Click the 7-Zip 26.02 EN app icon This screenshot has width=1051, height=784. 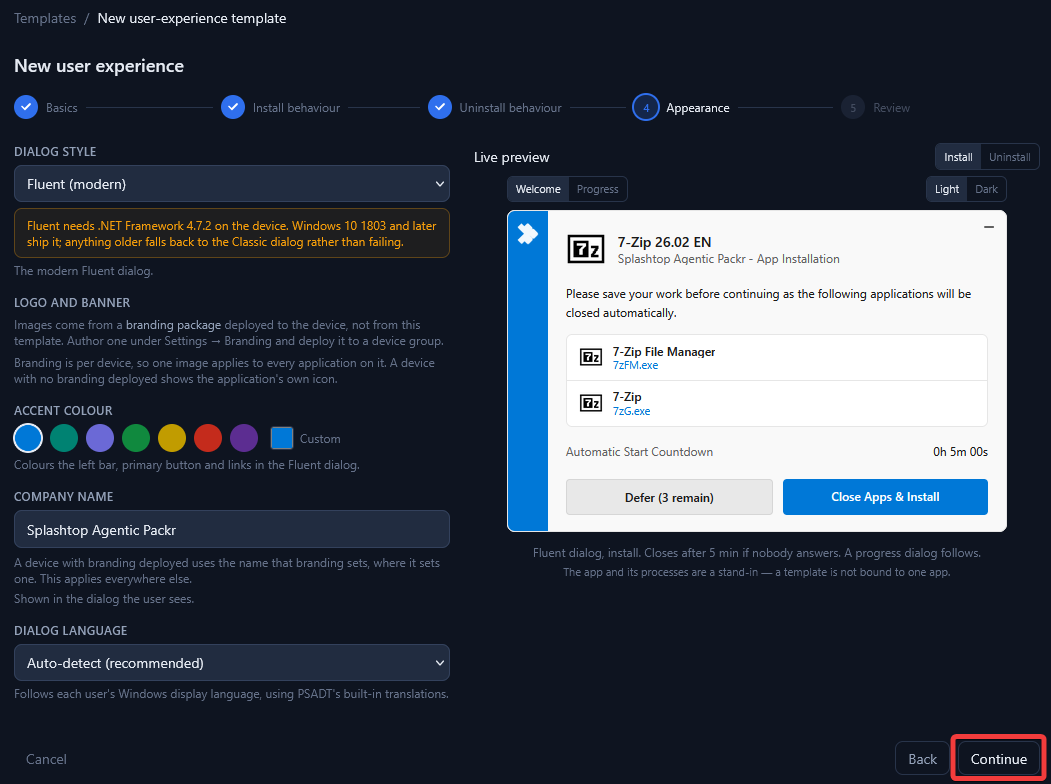[x=586, y=249]
